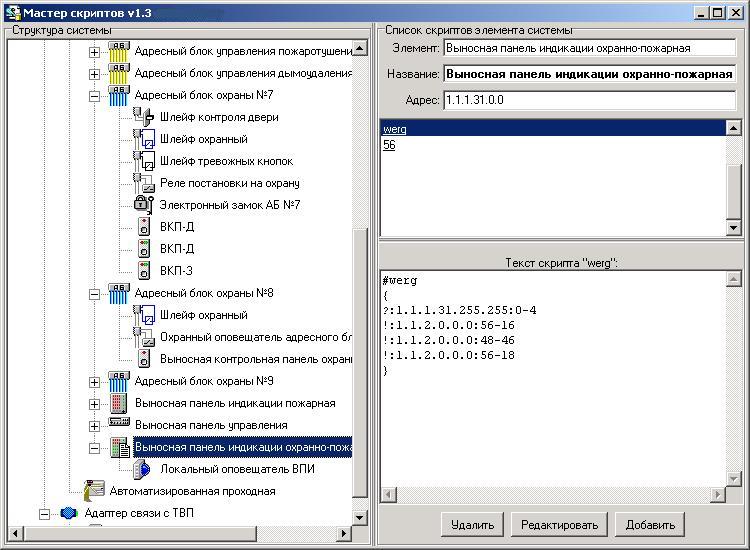Select the Шлейф тревожных кнопок tree item

pyautogui.click(x=226, y=161)
